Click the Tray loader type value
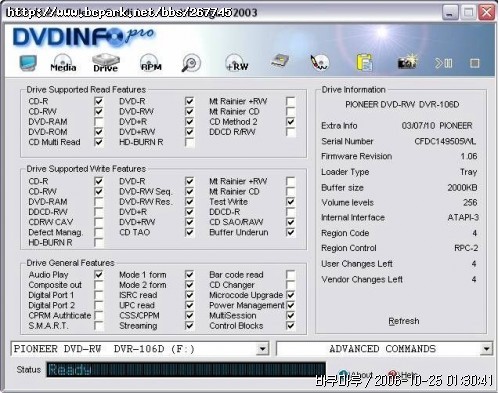The image size is (500, 393). (x=469, y=172)
